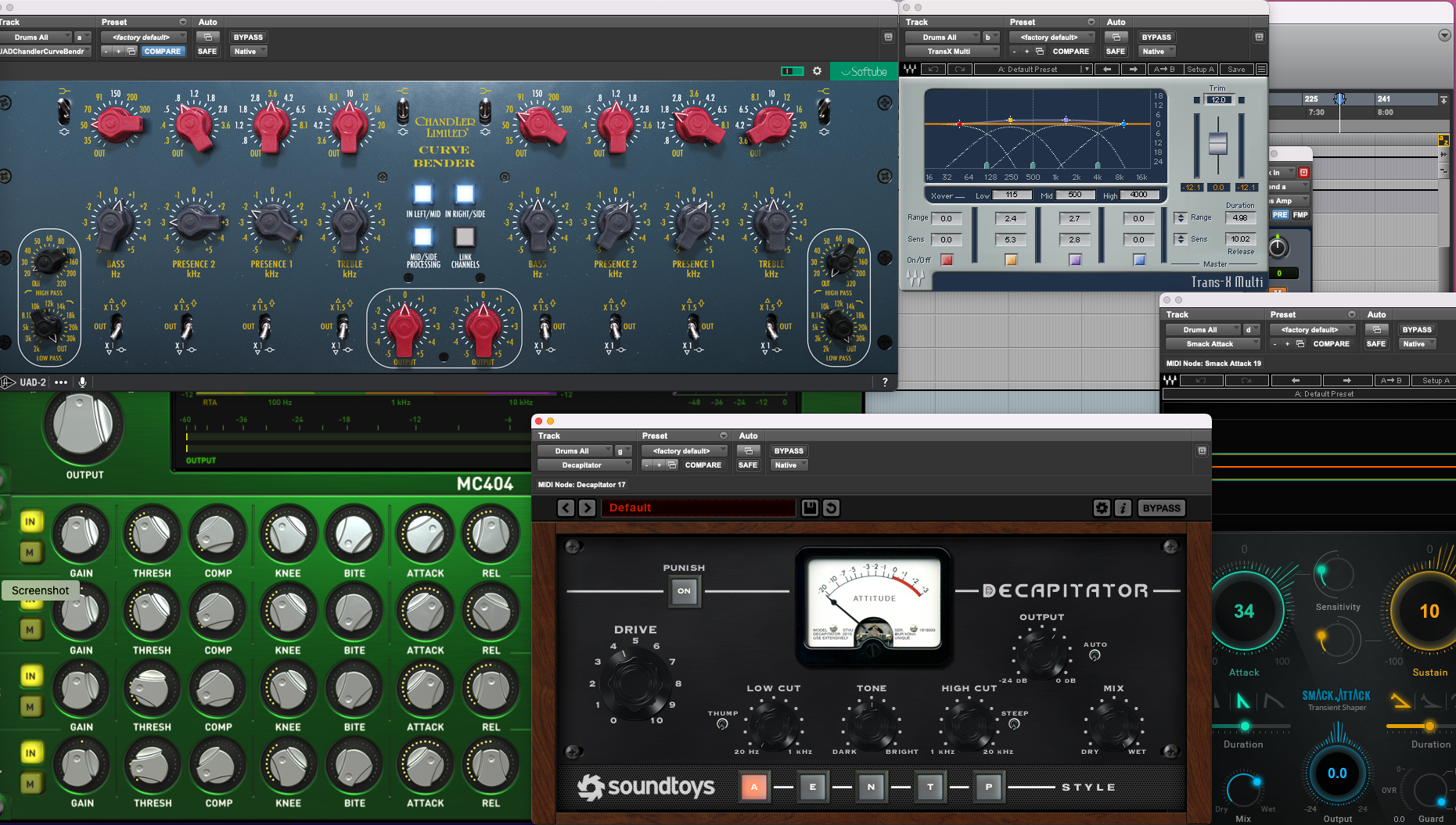
Task: Click BYPASS in Trans-X Multi header
Action: coord(1156,37)
